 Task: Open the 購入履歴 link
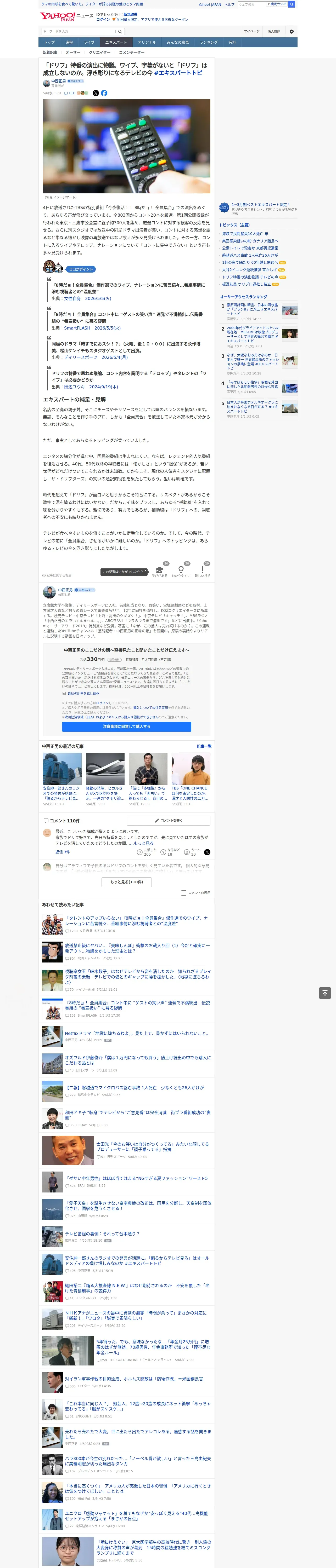(x=274, y=32)
